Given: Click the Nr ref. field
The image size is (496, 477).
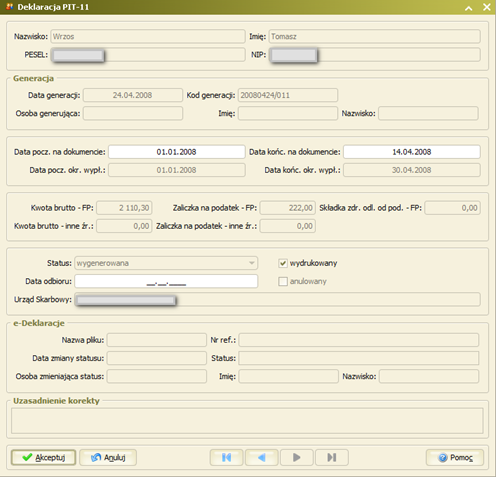Looking at the screenshot, I should coord(359,340).
